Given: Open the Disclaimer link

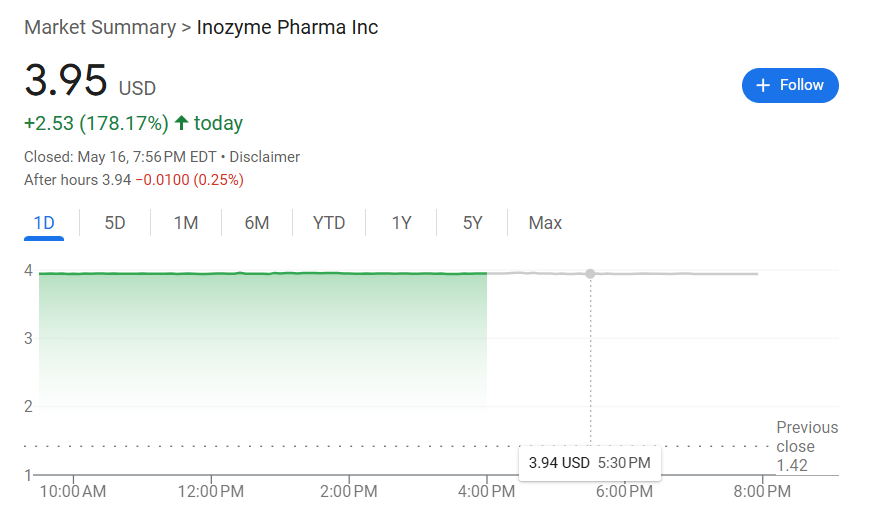Looking at the screenshot, I should point(265,157).
